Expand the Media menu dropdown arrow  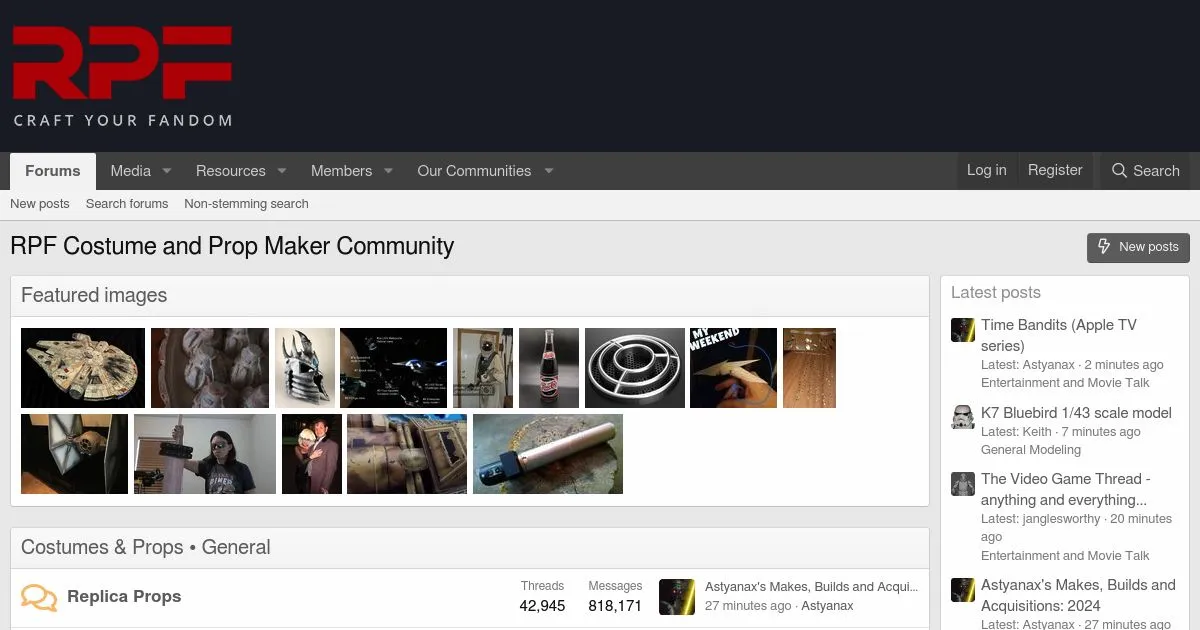[x=167, y=171]
